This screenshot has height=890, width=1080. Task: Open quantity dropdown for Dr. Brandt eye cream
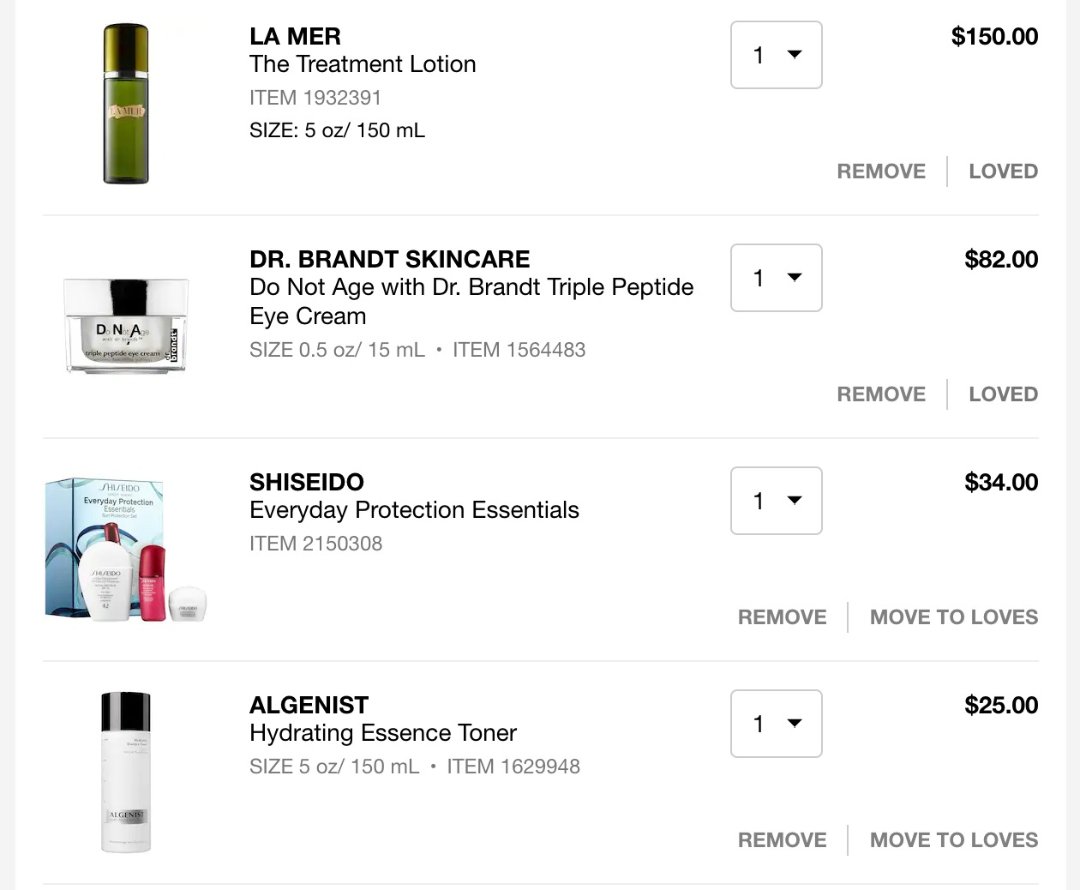tap(776, 278)
